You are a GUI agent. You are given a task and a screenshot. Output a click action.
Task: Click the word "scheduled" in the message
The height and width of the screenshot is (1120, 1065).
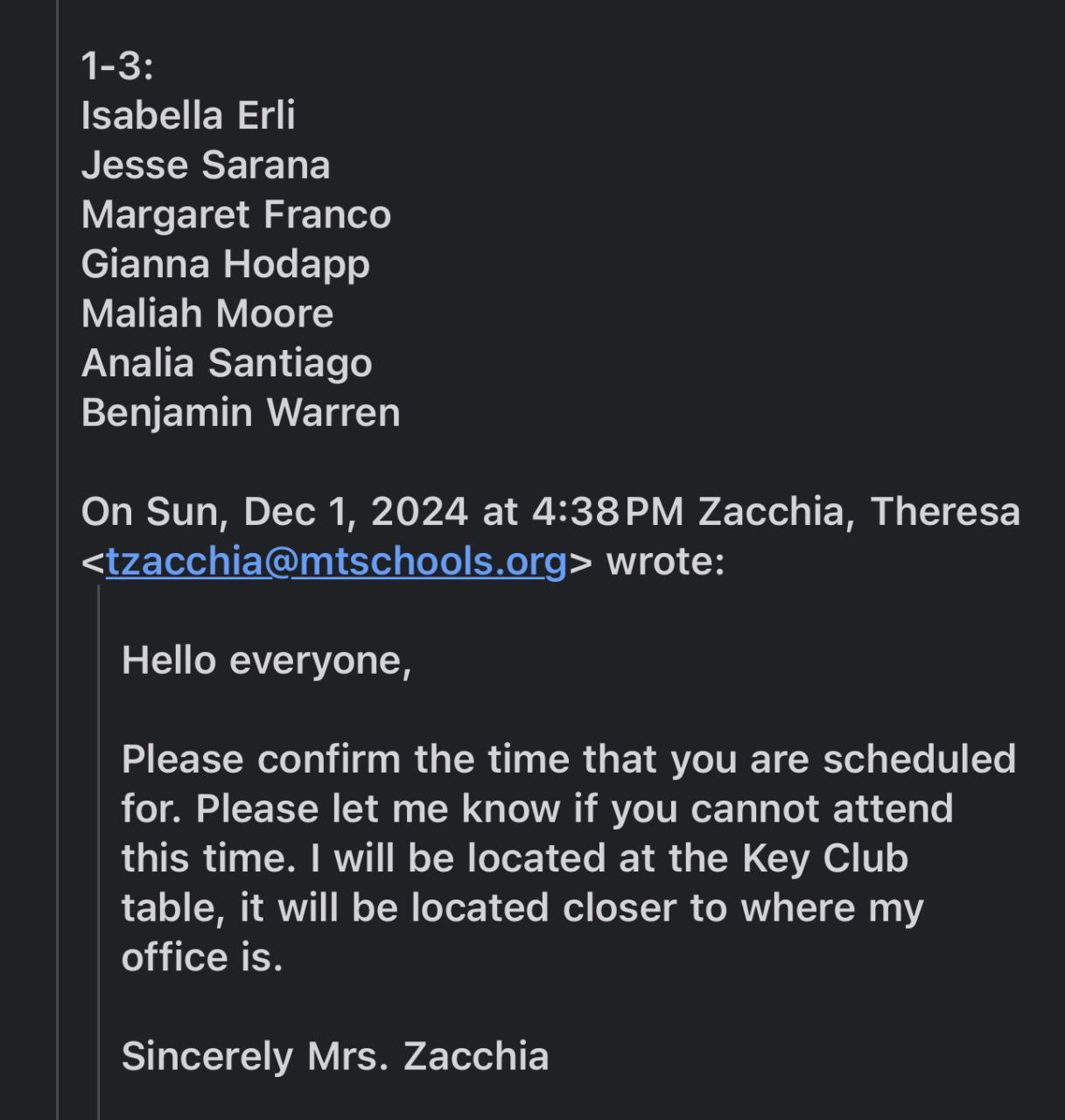[x=919, y=759]
